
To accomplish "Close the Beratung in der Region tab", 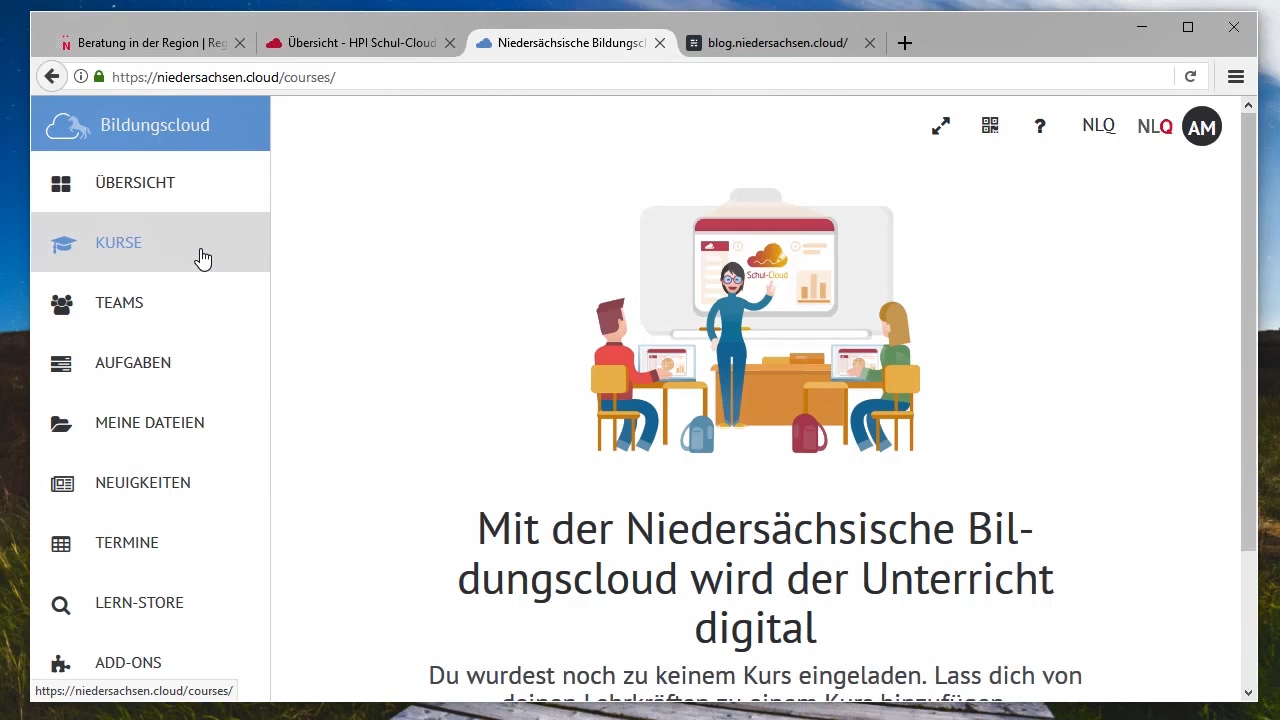I will point(240,43).
